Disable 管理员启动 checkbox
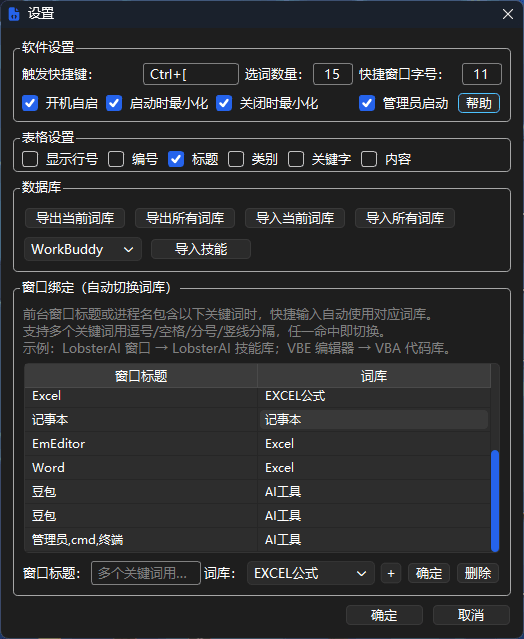This screenshot has width=524, height=639. [367, 104]
